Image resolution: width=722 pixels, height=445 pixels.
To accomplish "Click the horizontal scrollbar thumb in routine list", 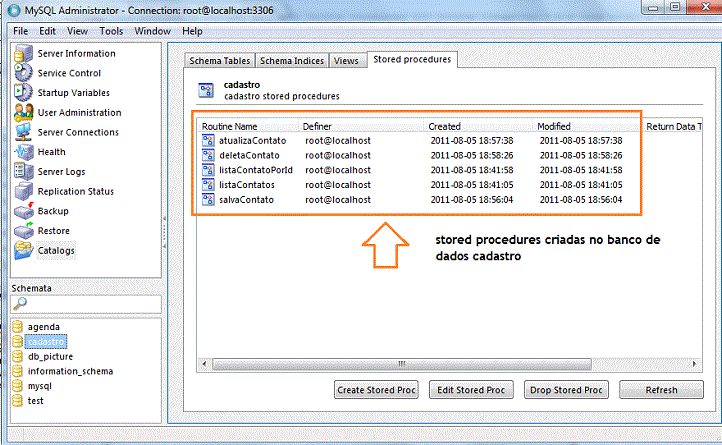I will [402, 364].
